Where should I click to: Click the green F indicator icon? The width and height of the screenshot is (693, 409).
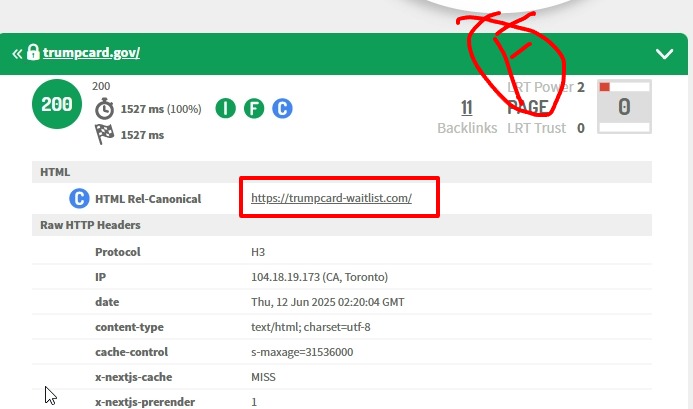click(254, 108)
